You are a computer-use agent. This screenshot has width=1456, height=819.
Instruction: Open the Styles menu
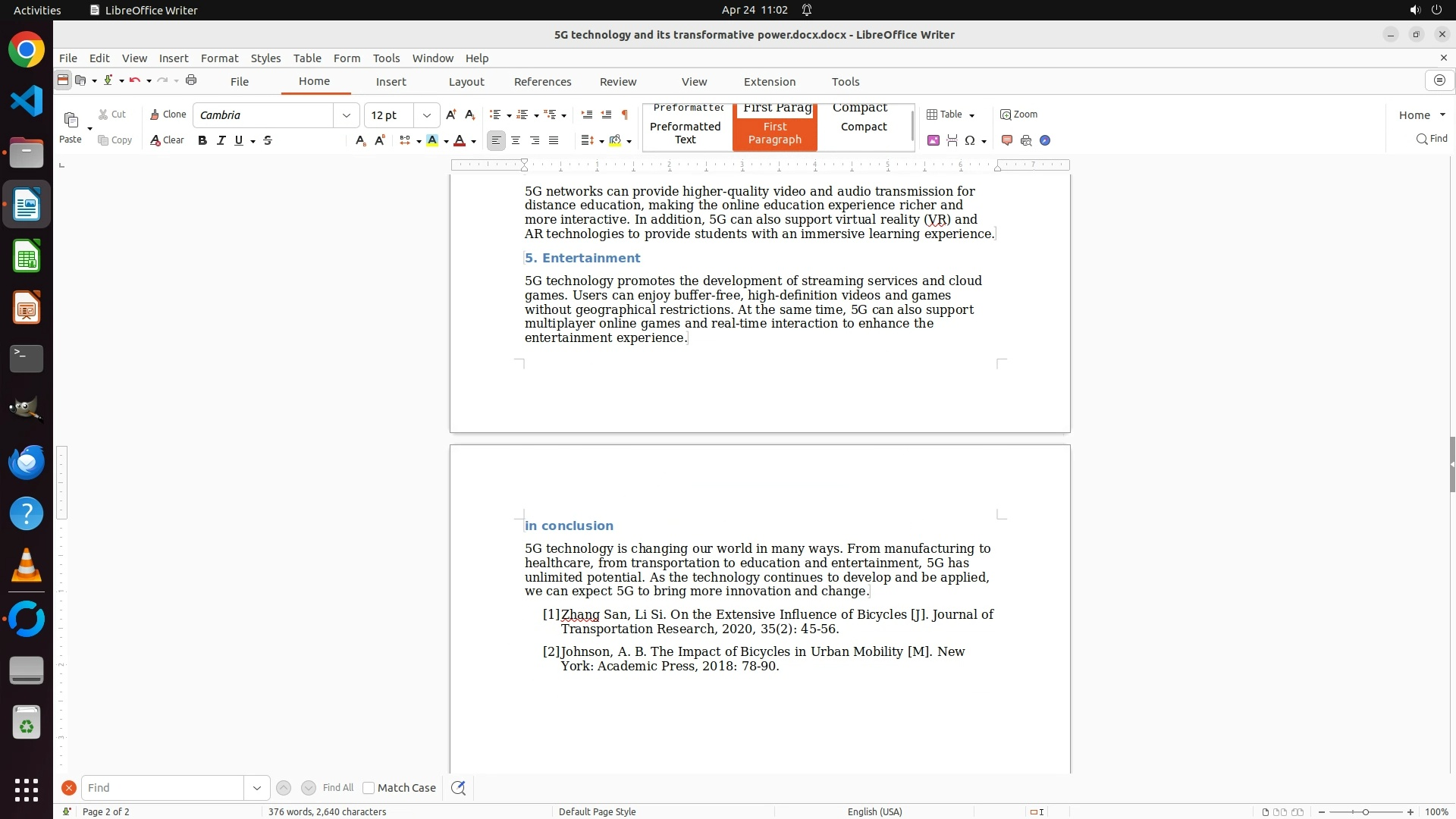point(265,58)
